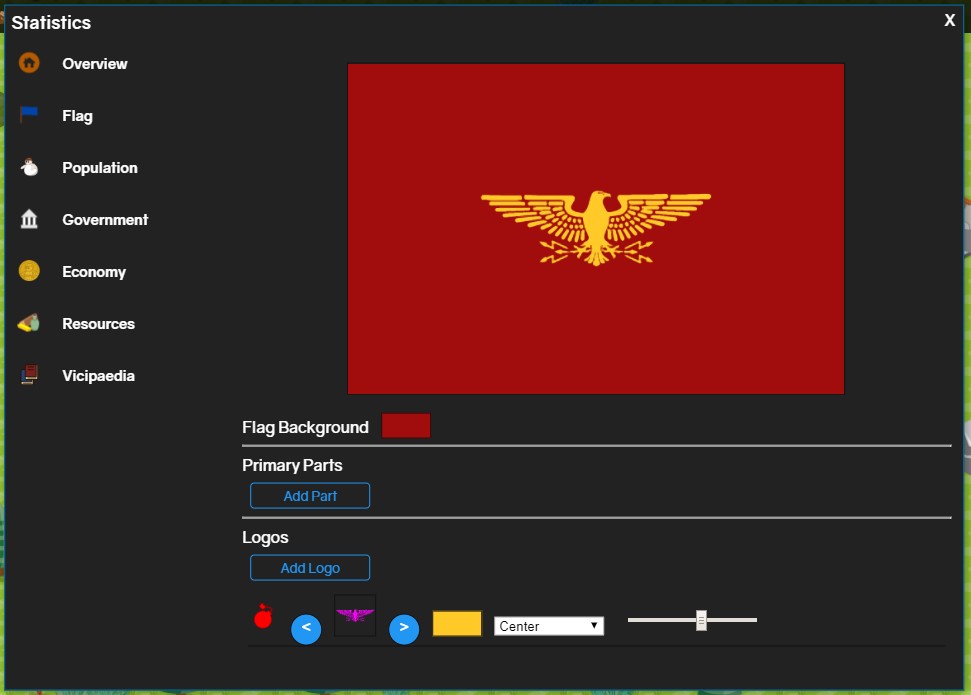Click the Statistics window title
Screen dimensions: 971x695
[x=51, y=23]
